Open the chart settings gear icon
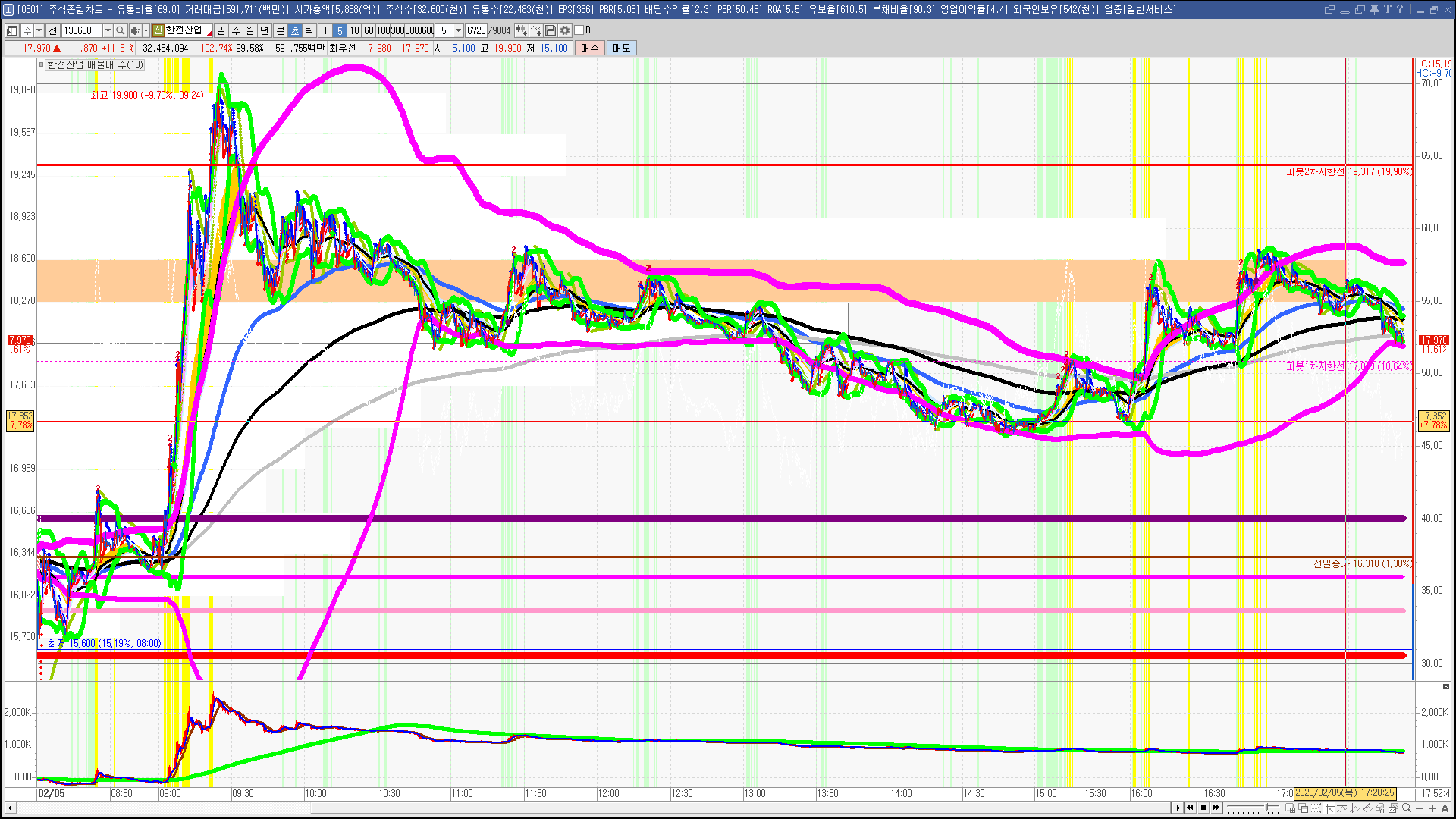 pyautogui.click(x=565, y=30)
